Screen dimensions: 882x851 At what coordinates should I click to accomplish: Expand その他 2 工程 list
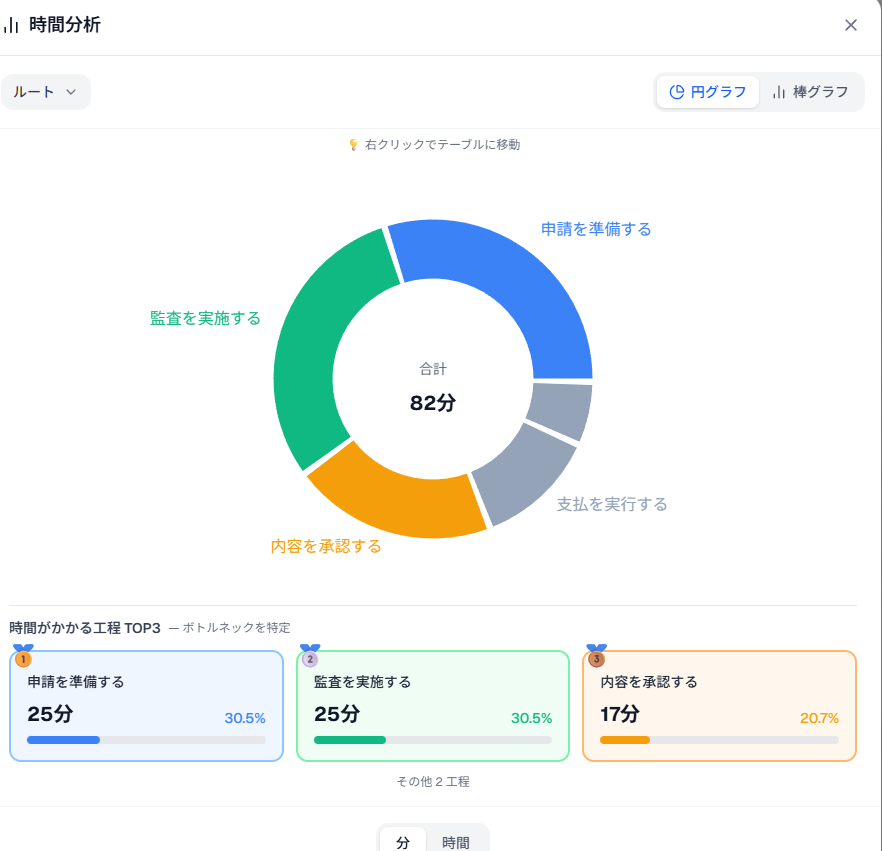click(x=433, y=781)
